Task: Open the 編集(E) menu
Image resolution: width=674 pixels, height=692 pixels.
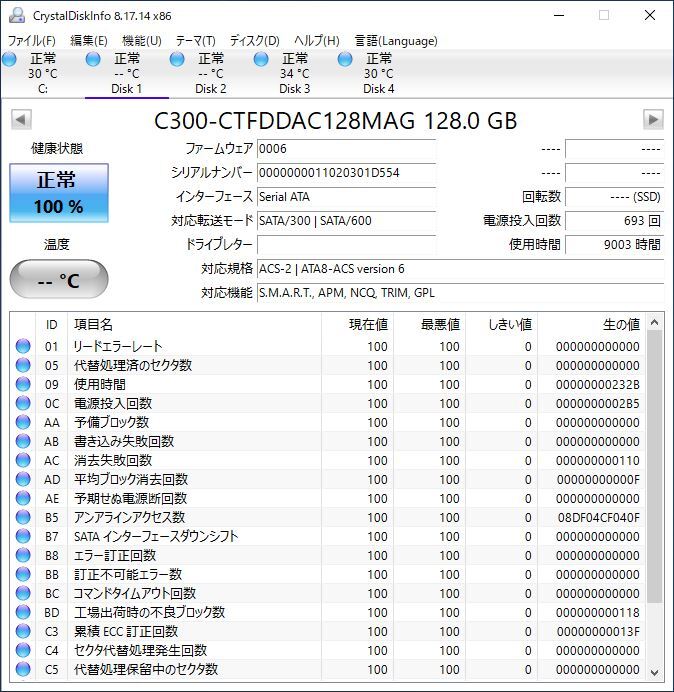Action: coord(89,41)
